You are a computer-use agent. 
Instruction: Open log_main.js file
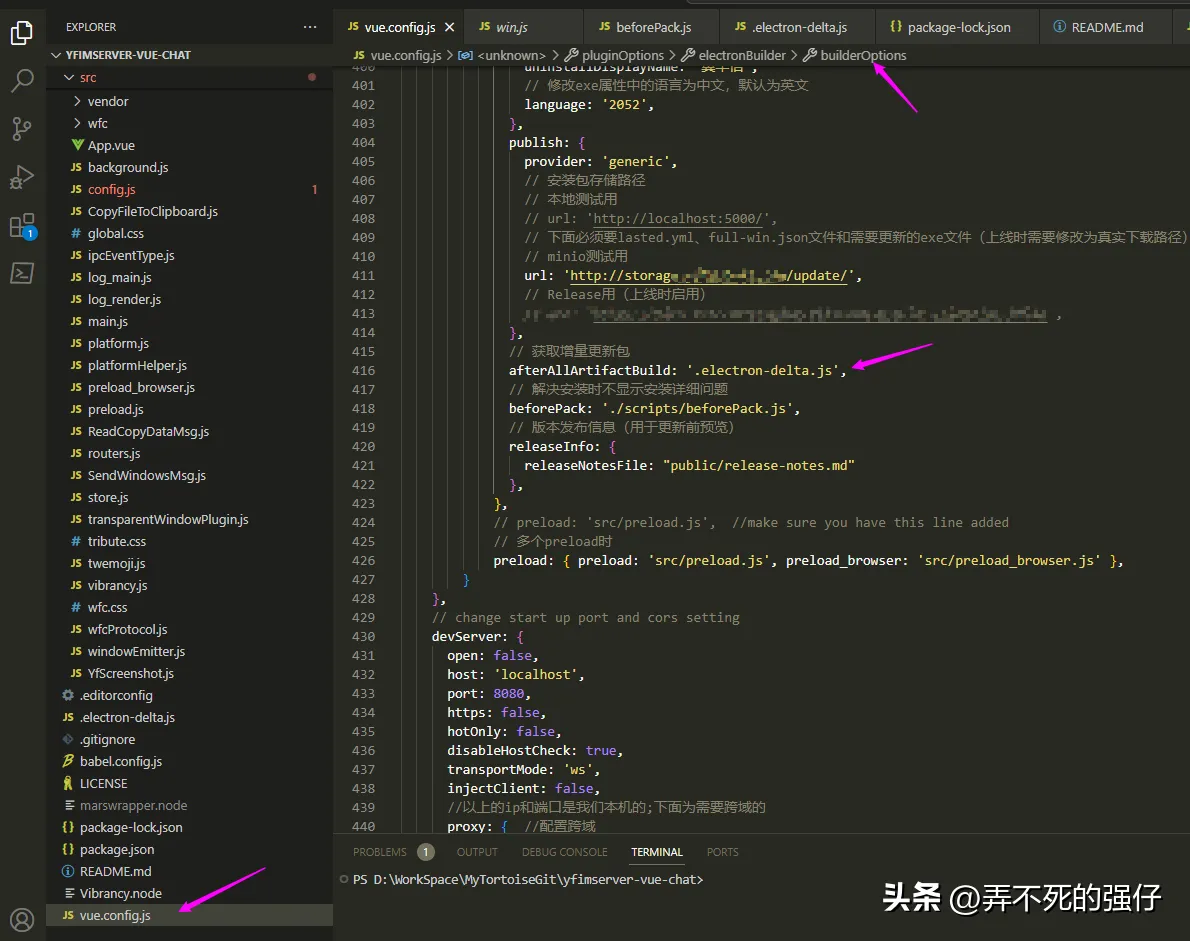[x=190, y=277]
